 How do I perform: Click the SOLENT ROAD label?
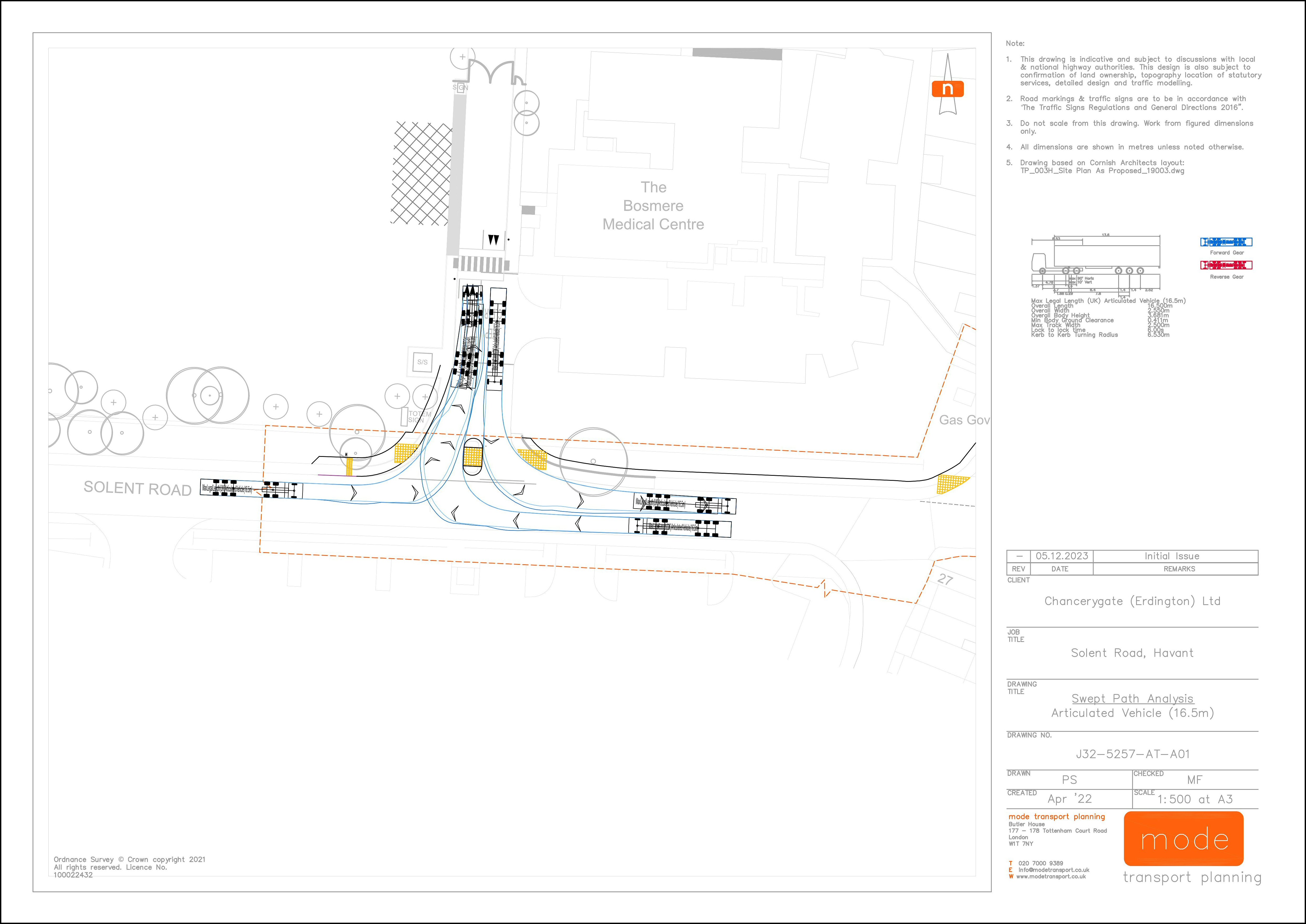(137, 488)
